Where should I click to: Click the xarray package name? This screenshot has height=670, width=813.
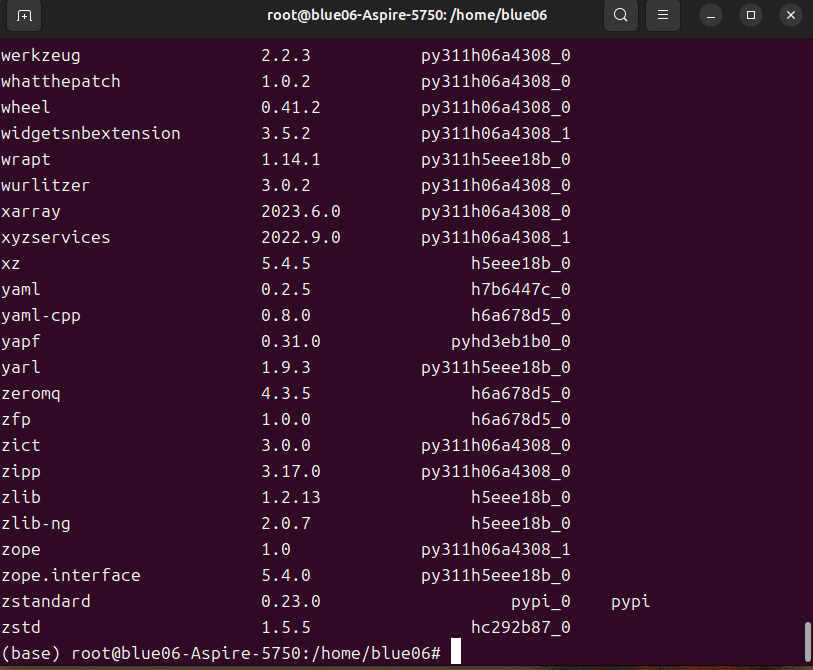30,211
